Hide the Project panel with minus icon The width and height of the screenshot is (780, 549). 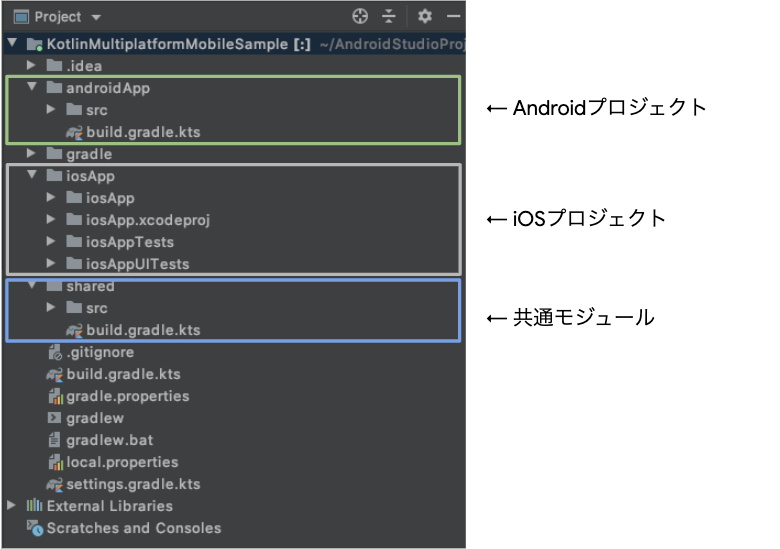click(x=453, y=16)
